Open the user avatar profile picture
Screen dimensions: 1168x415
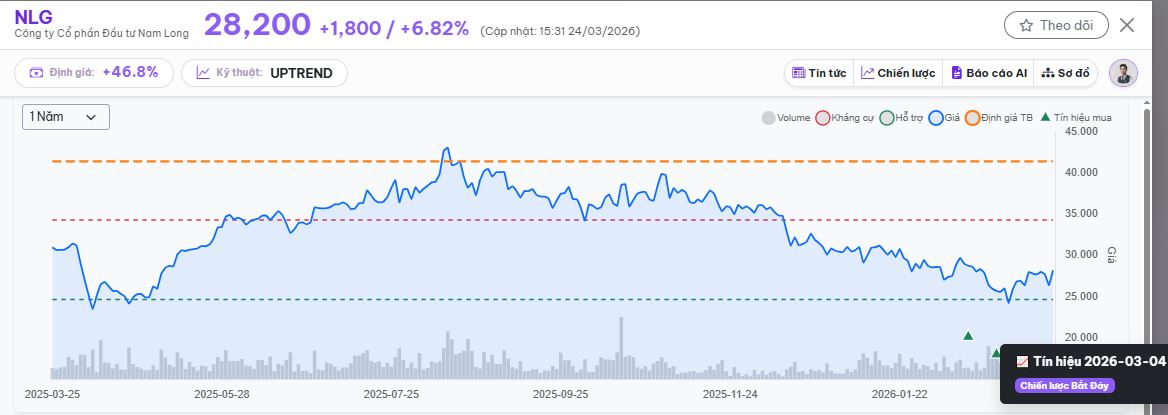[1124, 73]
